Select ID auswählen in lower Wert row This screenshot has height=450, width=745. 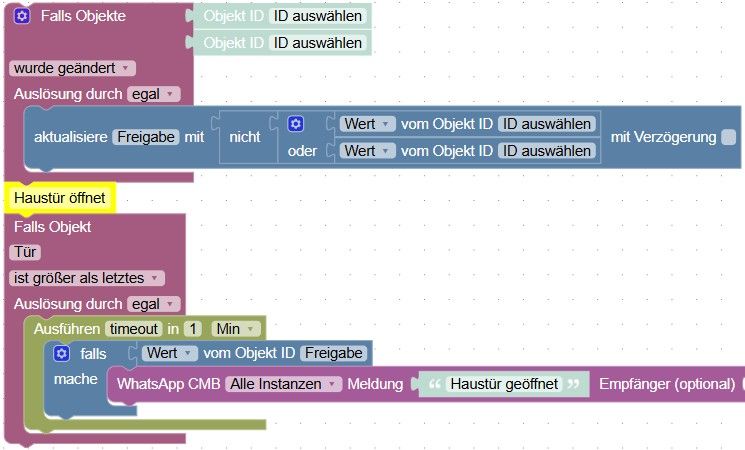[547, 151]
